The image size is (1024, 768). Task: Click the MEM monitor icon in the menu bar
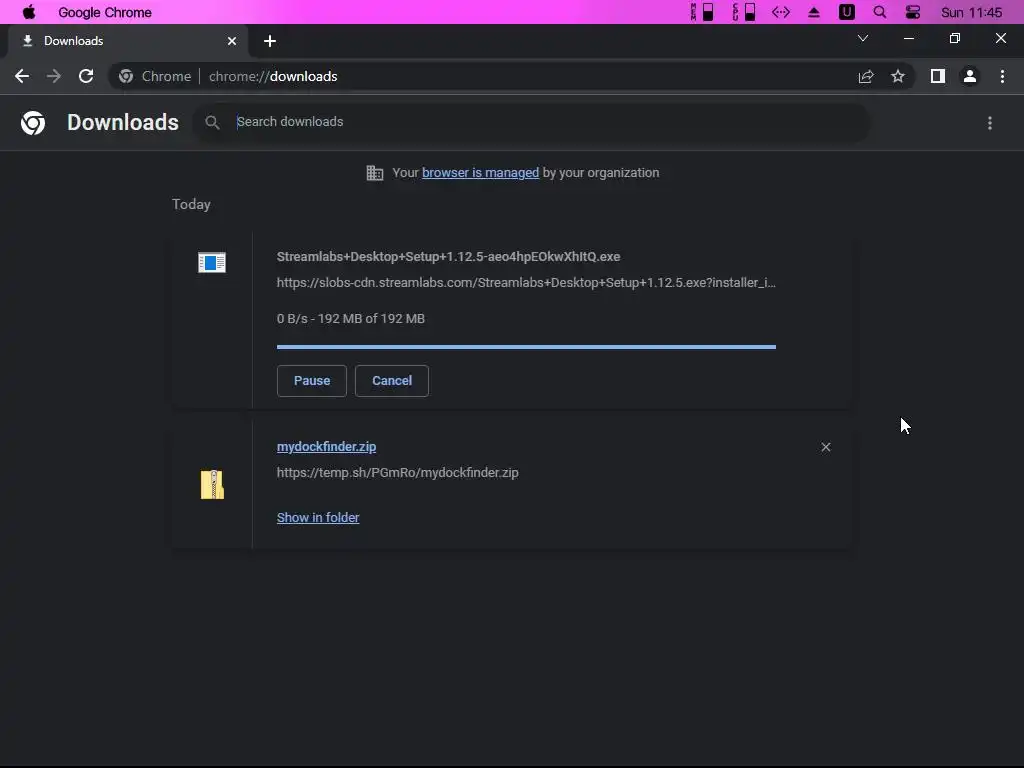coord(702,12)
